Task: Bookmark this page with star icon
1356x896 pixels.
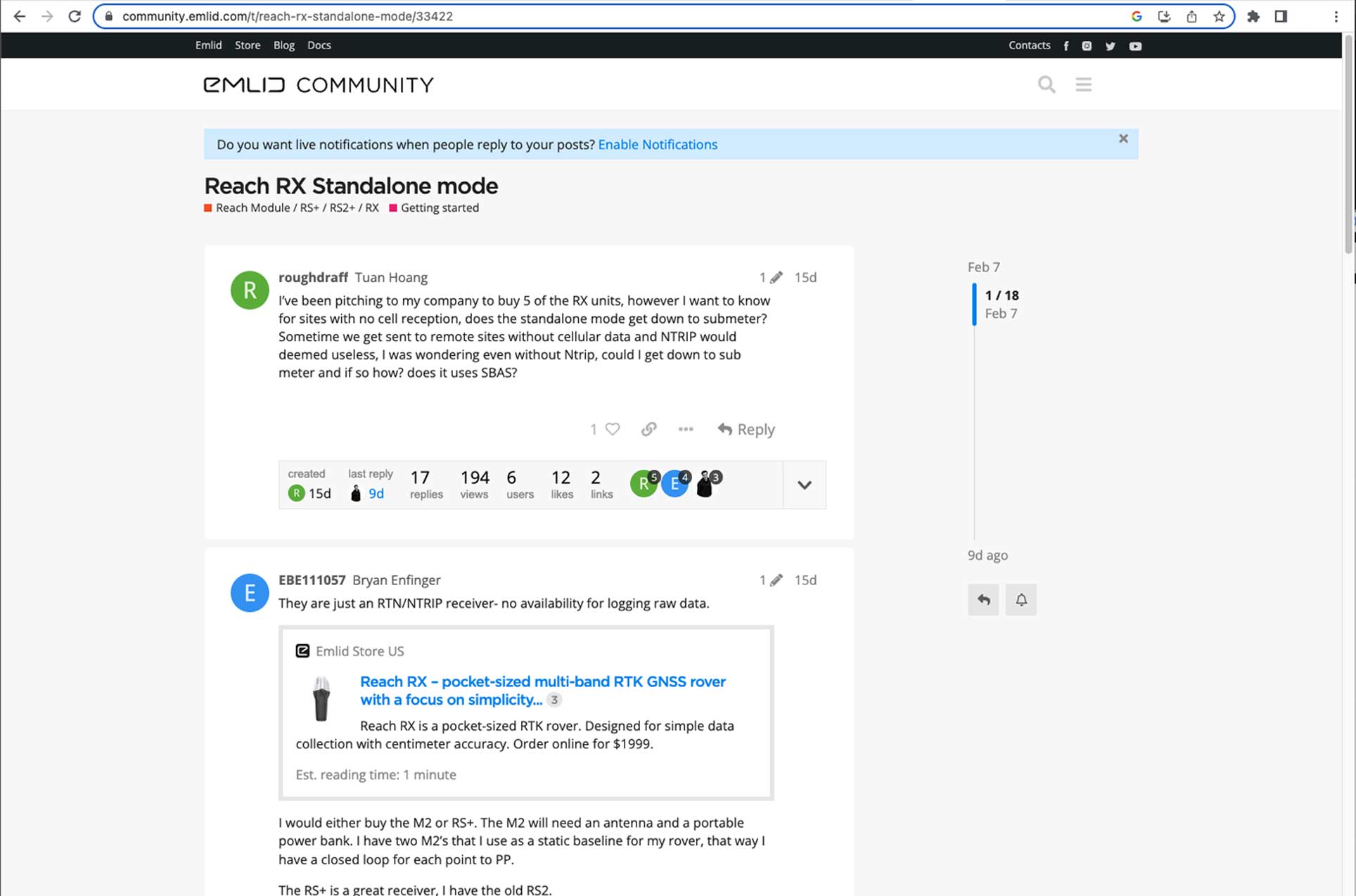Action: [1219, 16]
